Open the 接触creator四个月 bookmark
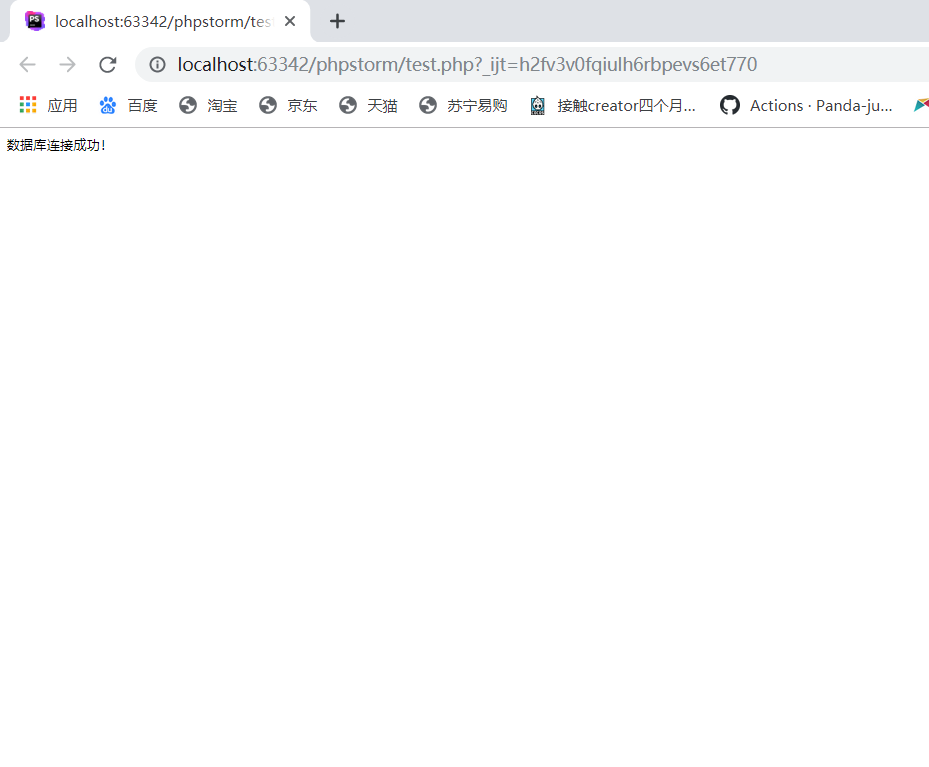The image size is (929, 767). pos(613,105)
